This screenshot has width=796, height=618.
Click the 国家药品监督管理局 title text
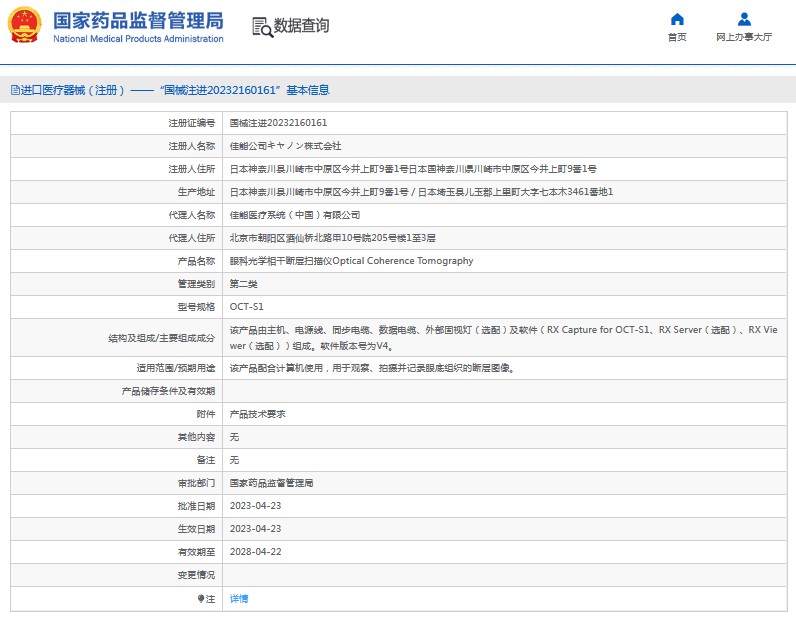(138, 21)
